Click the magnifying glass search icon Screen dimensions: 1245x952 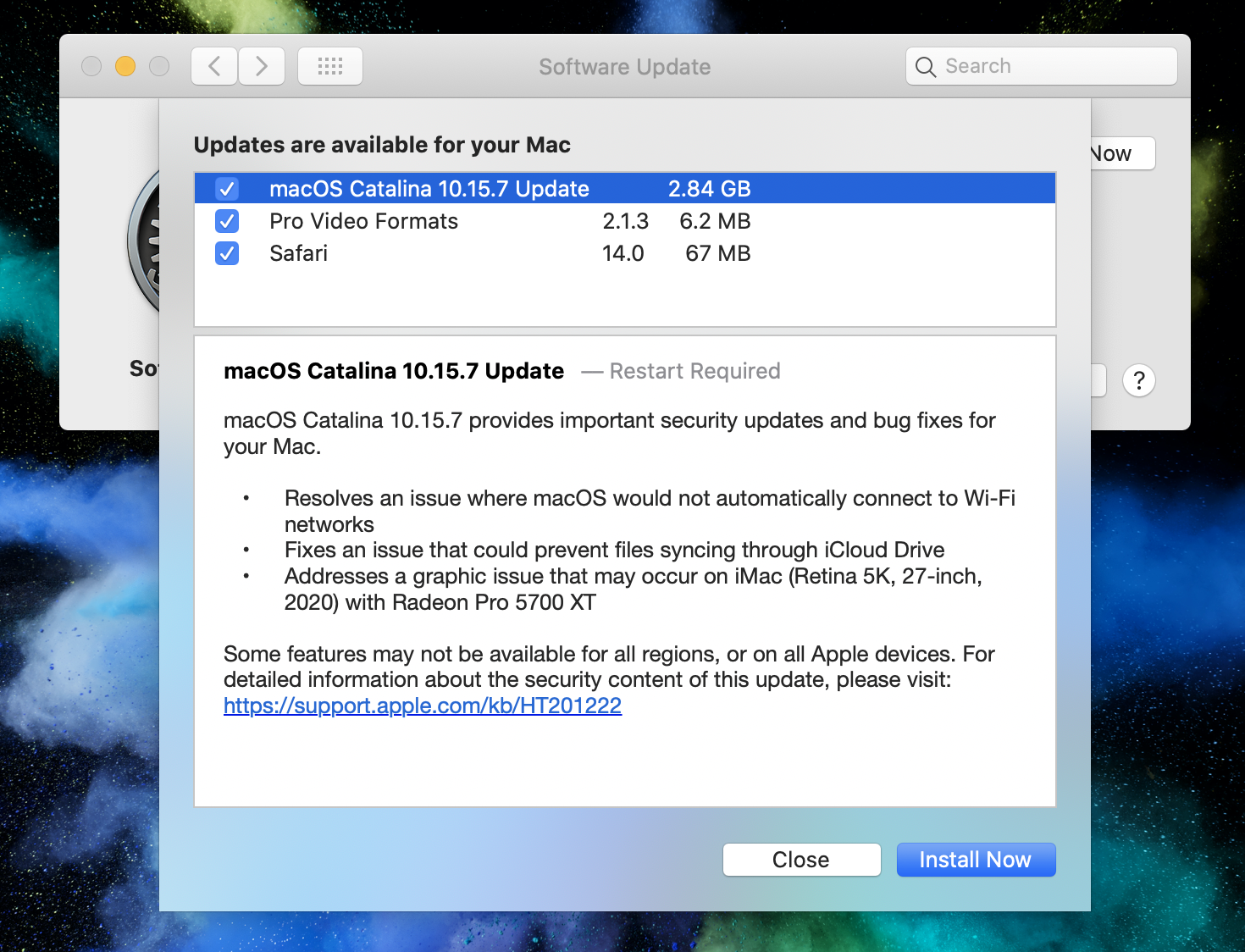click(x=926, y=67)
